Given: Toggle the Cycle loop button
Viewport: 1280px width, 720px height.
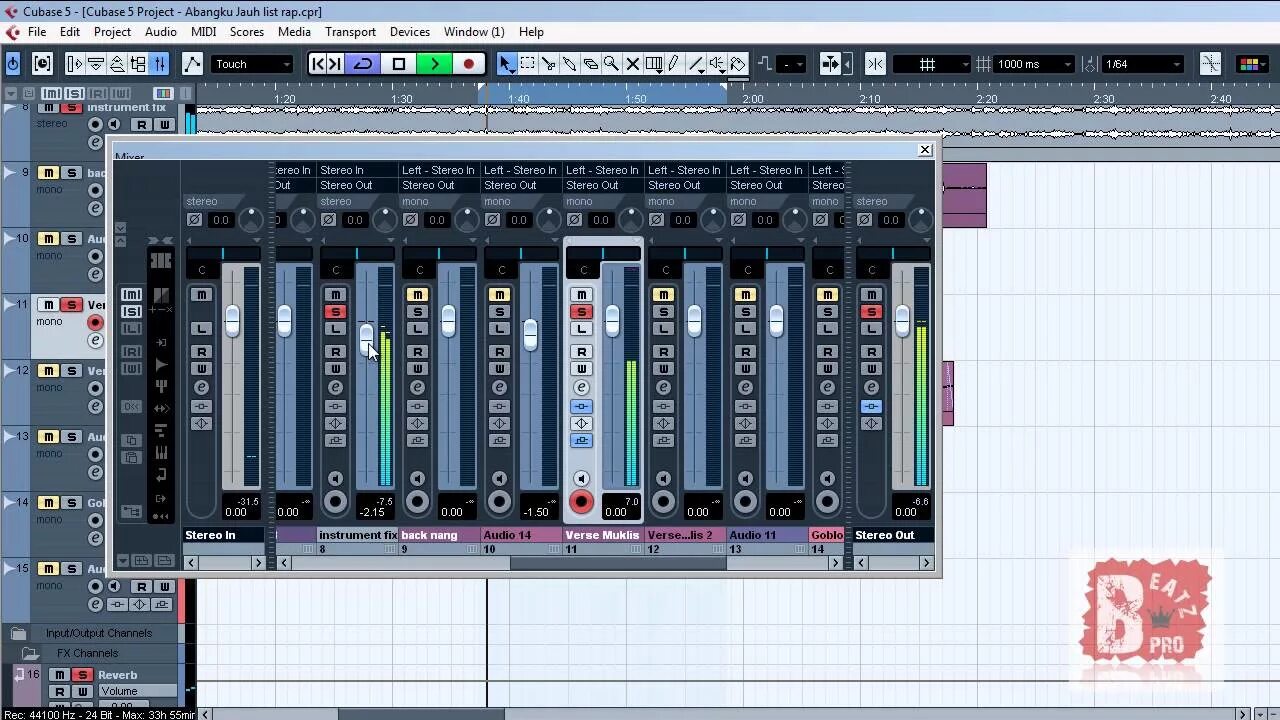Looking at the screenshot, I should pyautogui.click(x=364, y=64).
